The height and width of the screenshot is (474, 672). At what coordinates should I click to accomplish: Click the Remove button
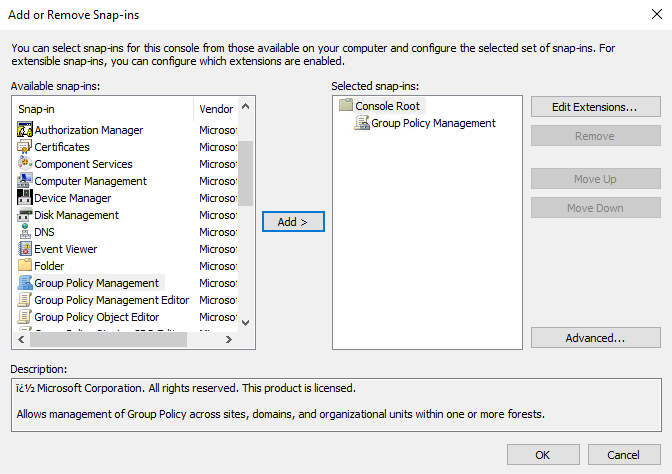(x=595, y=136)
